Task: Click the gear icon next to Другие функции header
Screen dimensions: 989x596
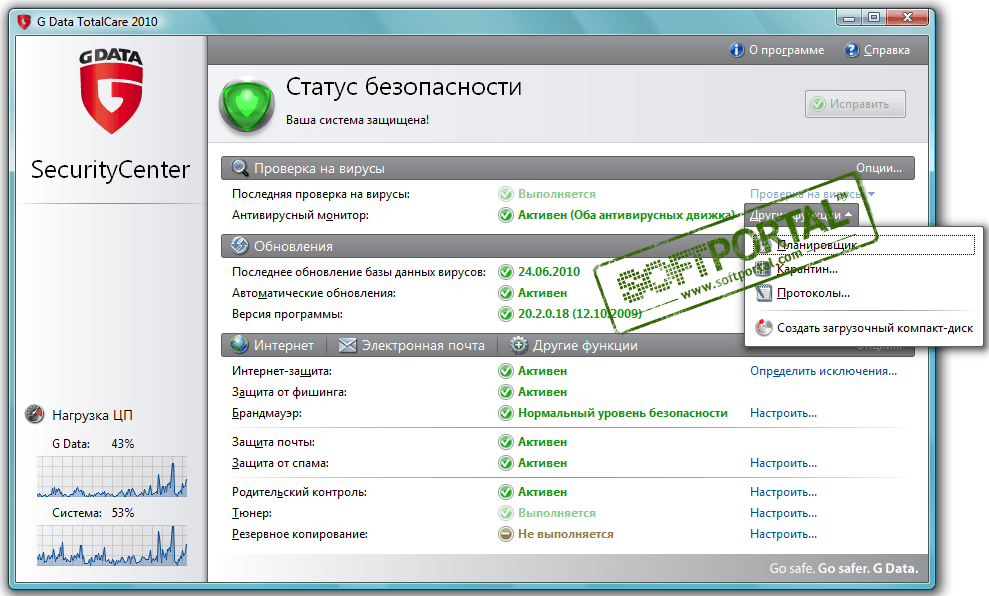Action: pos(518,344)
